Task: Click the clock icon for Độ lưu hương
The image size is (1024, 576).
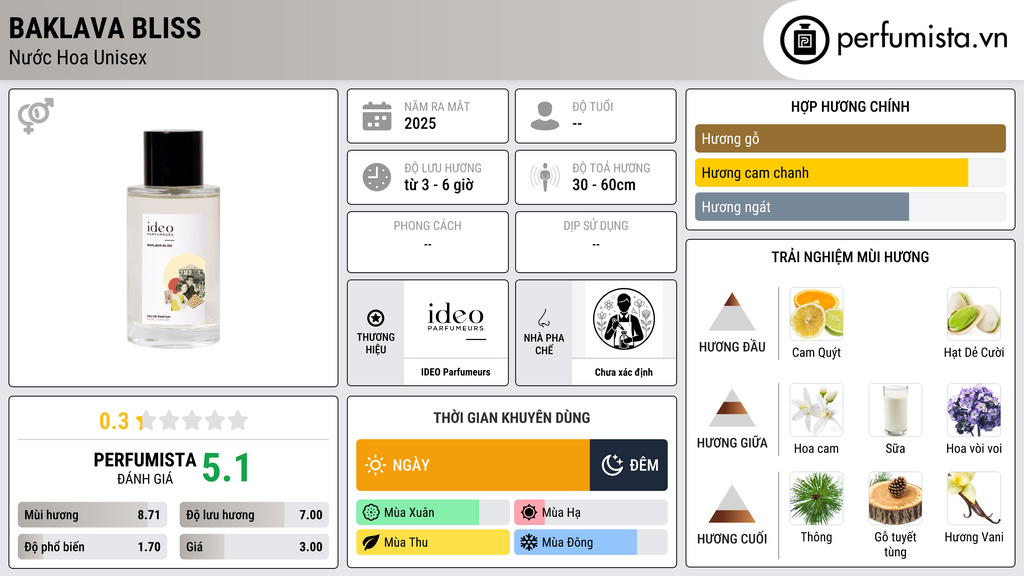Action: (377, 177)
